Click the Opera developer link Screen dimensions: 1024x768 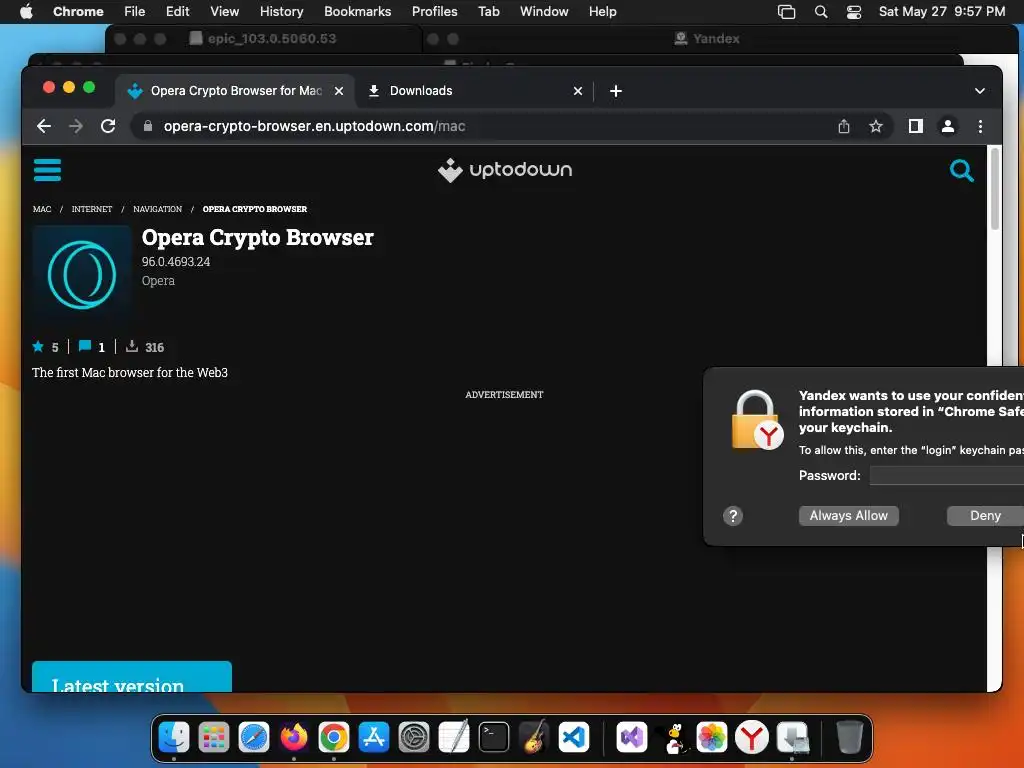(158, 281)
